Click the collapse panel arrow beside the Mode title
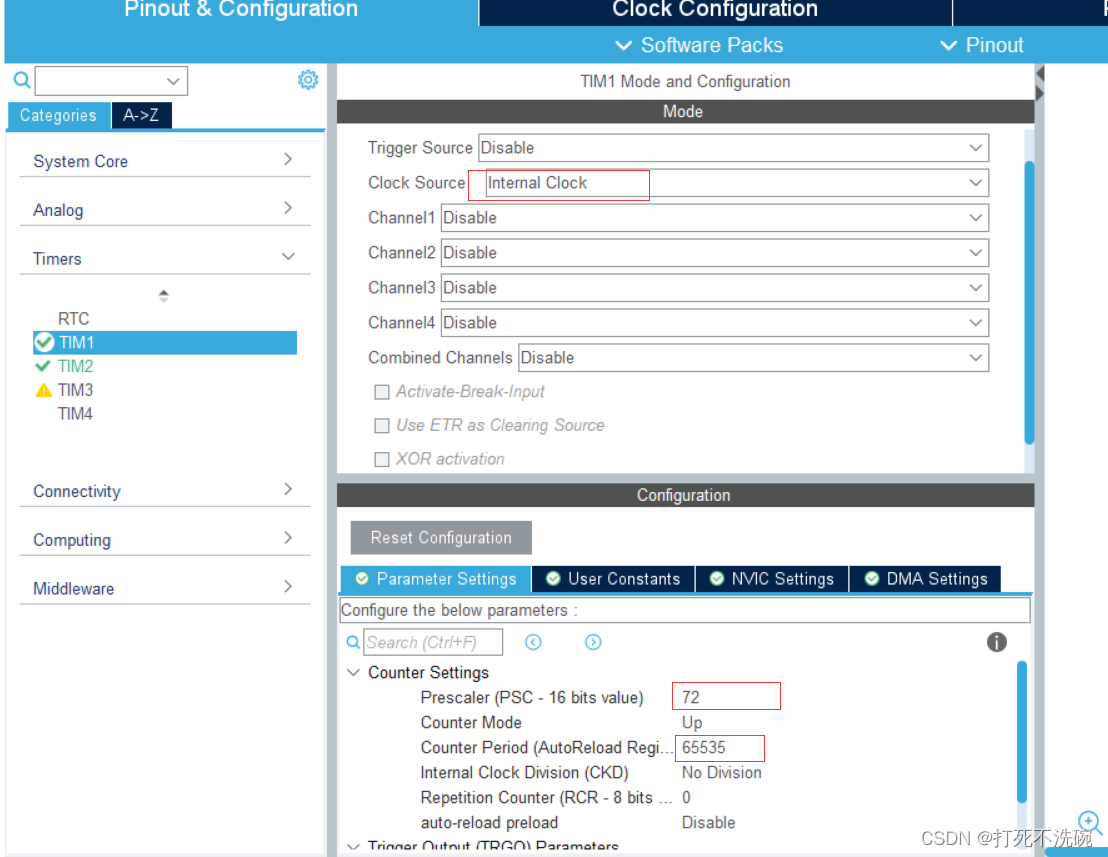Image resolution: width=1108 pixels, height=857 pixels. coord(1039,73)
